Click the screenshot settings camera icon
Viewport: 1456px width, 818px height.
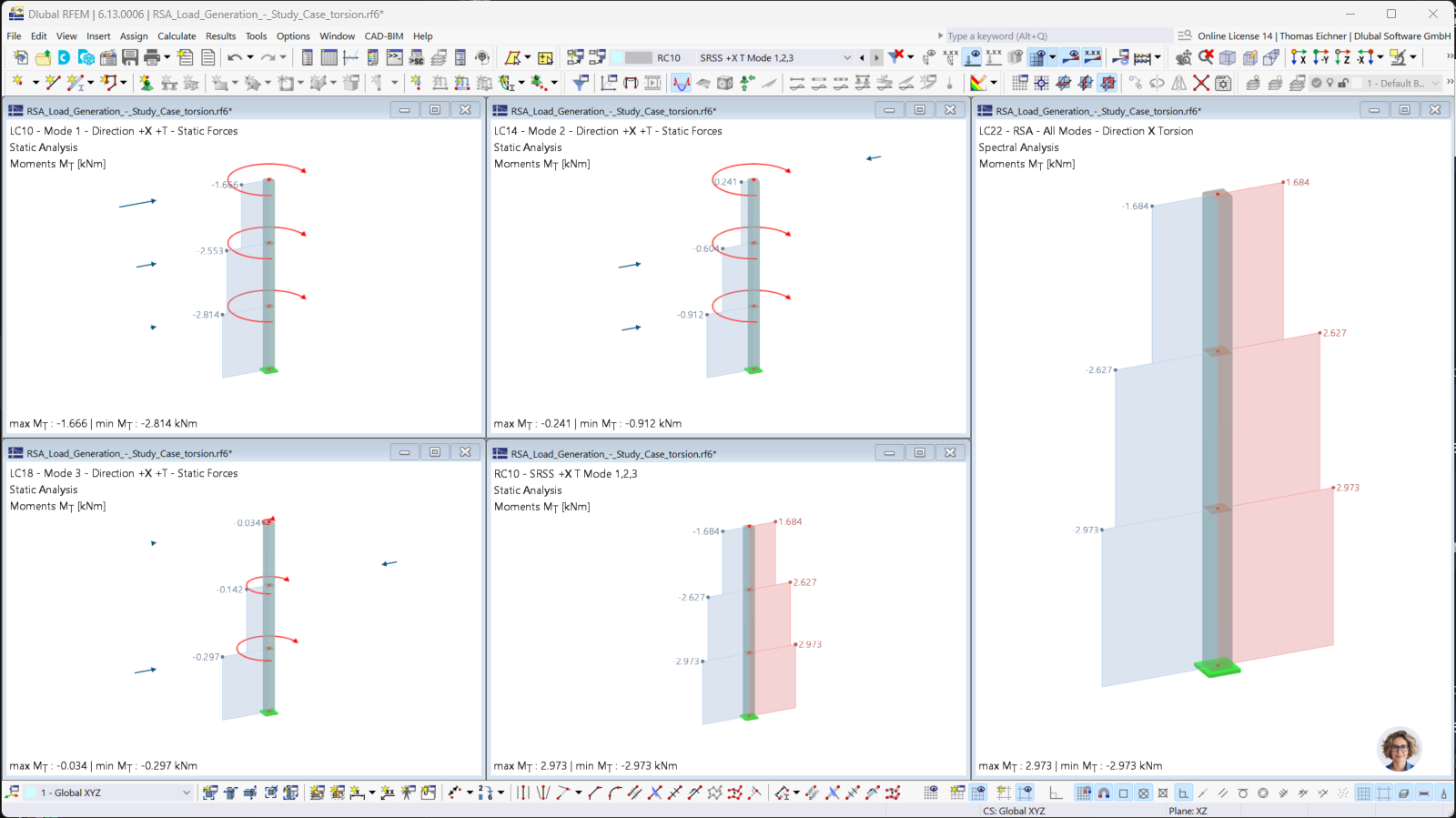click(1223, 83)
